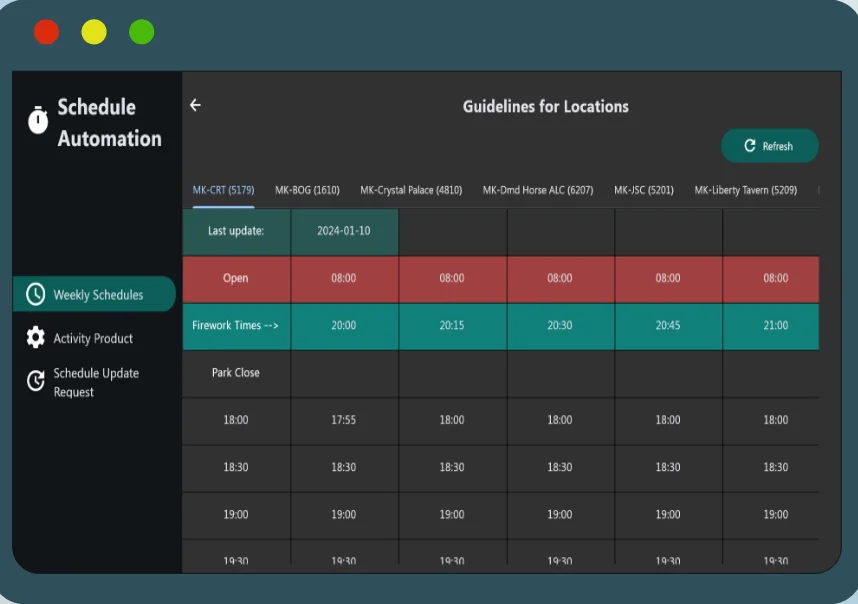
Task: Switch to the MK-Crystal Palace (4810) tab
Action: click(411, 190)
